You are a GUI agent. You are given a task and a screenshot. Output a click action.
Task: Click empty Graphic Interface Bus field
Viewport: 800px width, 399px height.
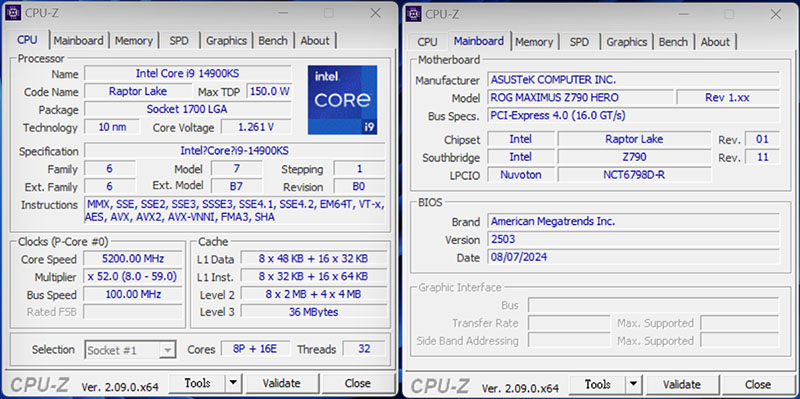coord(654,305)
